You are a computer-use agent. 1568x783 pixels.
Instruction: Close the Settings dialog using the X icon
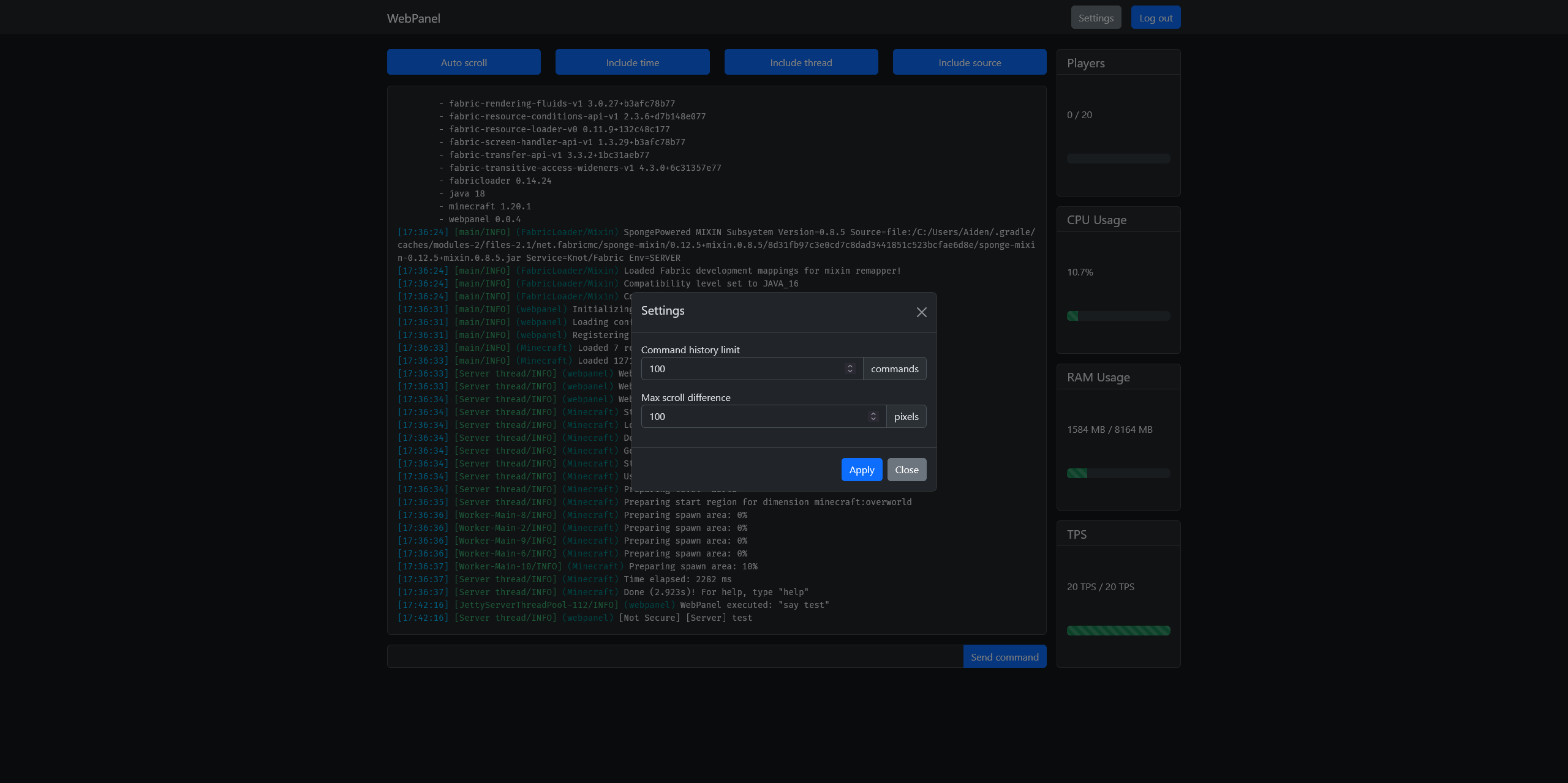(x=921, y=312)
